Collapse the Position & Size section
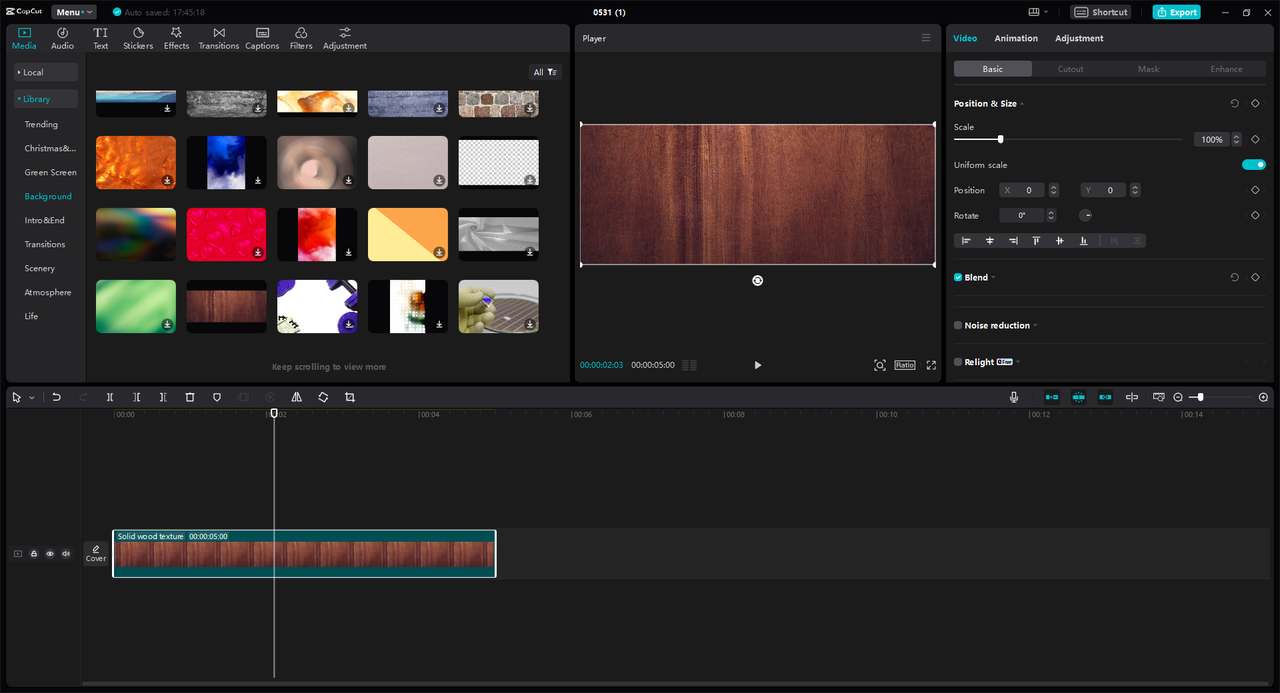The image size is (1280, 693). pyautogui.click(x=1022, y=103)
